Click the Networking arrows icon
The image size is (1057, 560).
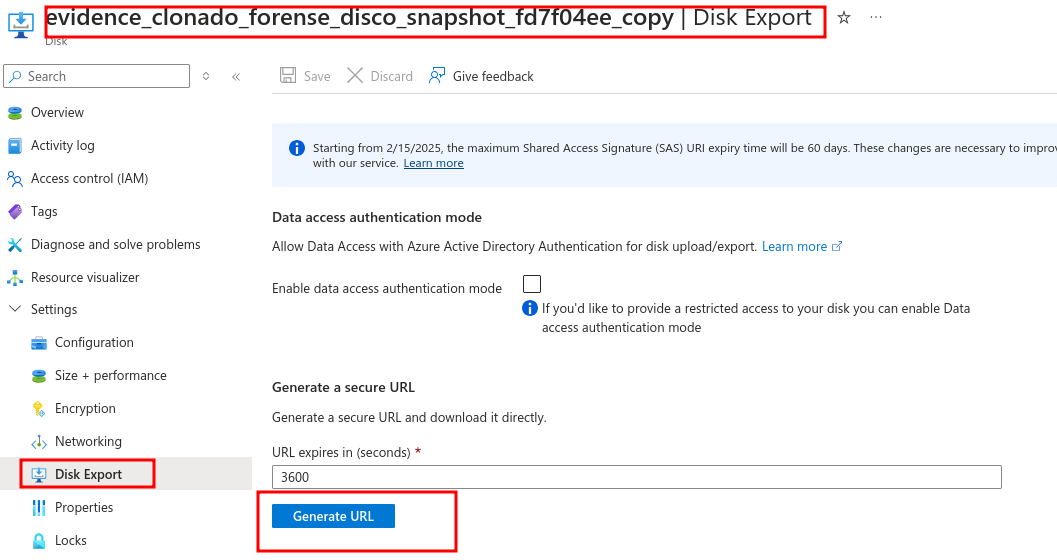coord(39,442)
